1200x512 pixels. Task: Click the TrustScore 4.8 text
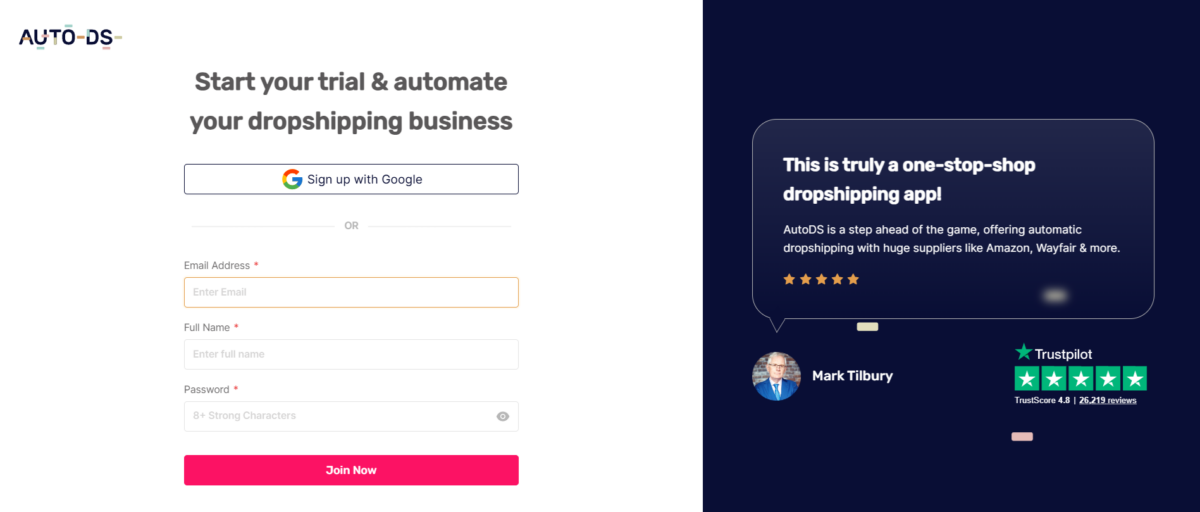tap(1042, 400)
